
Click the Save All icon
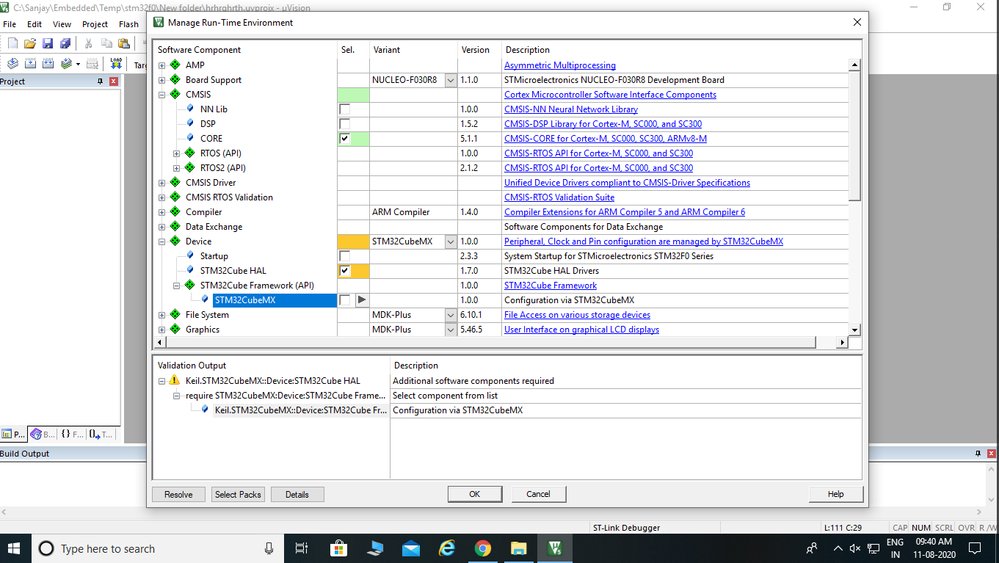click(65, 43)
